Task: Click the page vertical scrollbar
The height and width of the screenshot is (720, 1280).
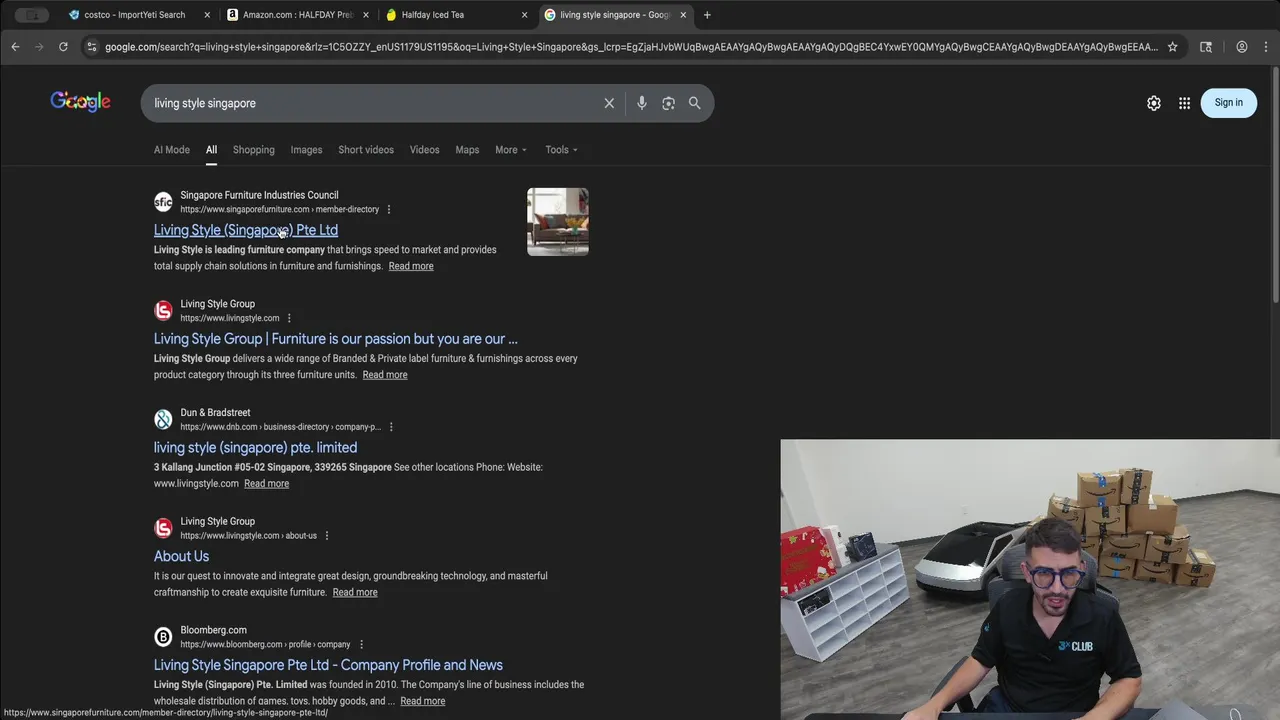Action: point(1275,185)
